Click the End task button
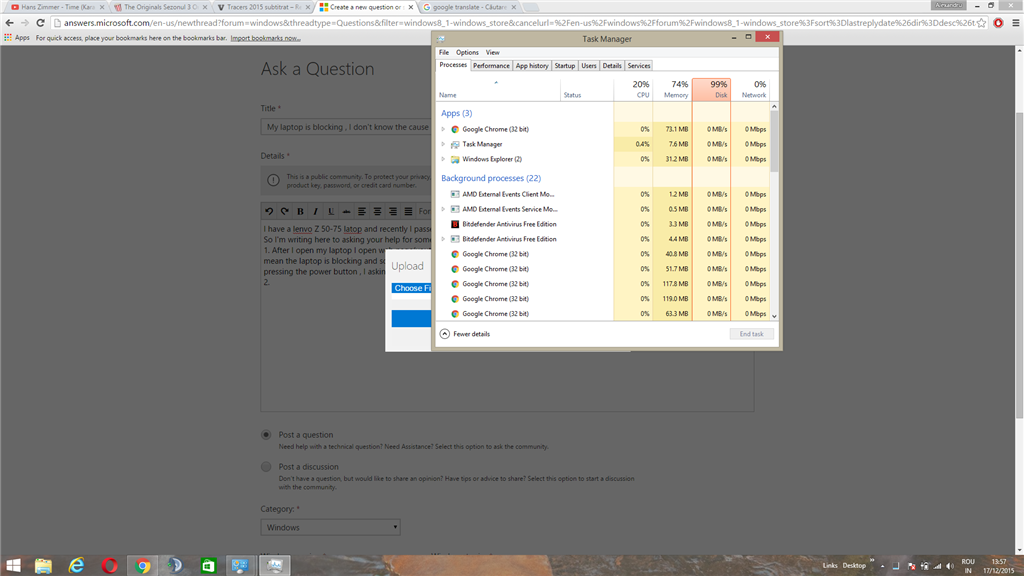 click(x=751, y=334)
